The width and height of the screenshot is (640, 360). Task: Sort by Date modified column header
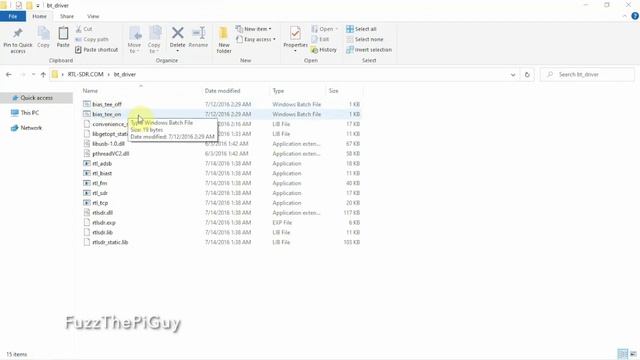click(222, 91)
